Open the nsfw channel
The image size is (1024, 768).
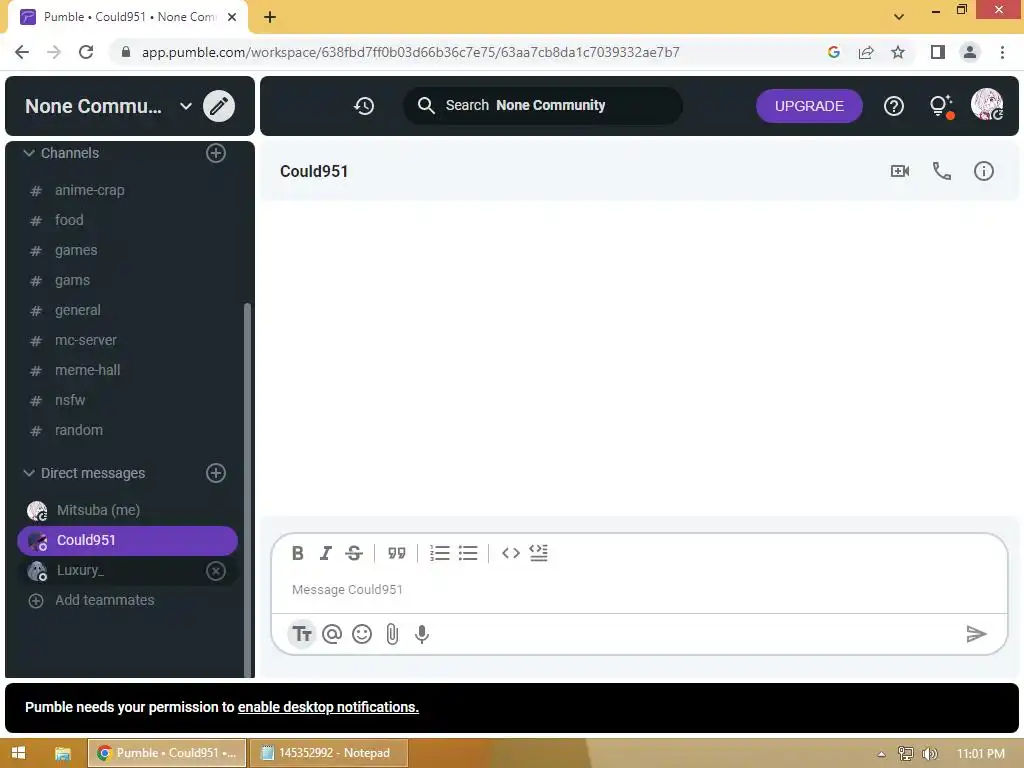point(127,400)
